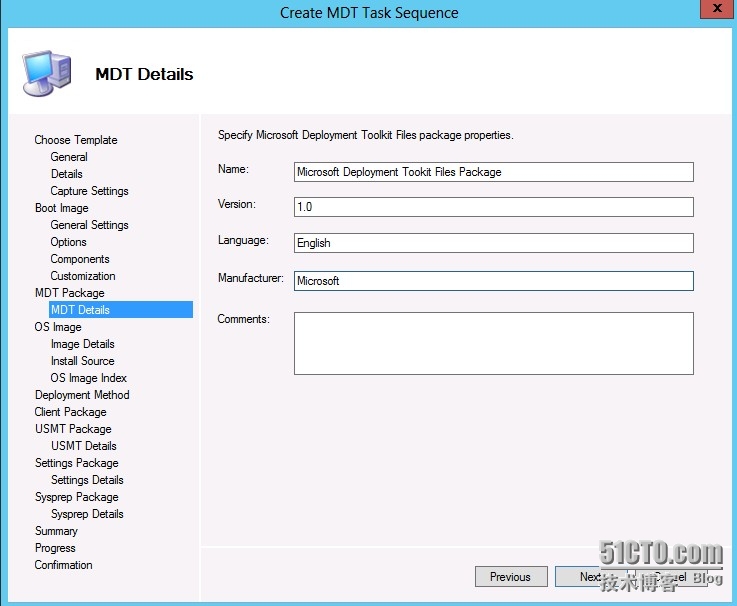Click the 'Version:' label
737x606 pixels.
click(x=237, y=204)
